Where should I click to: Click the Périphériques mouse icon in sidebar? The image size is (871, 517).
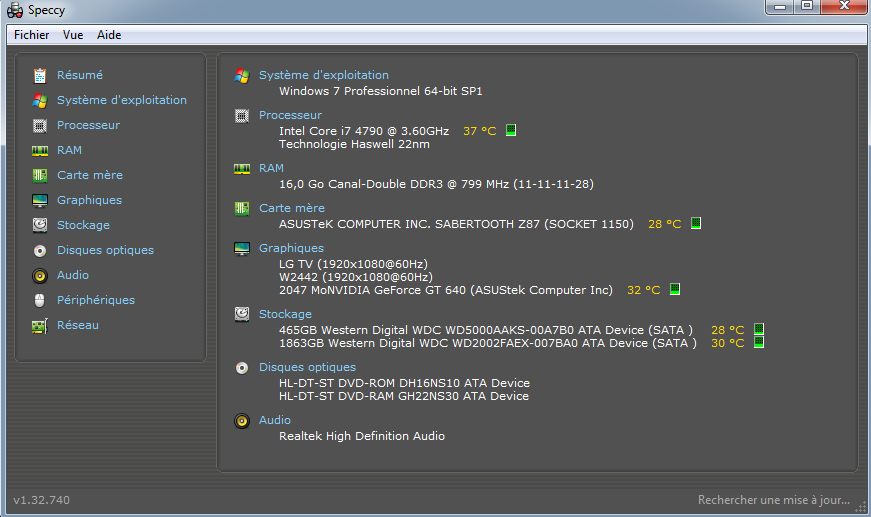point(40,300)
